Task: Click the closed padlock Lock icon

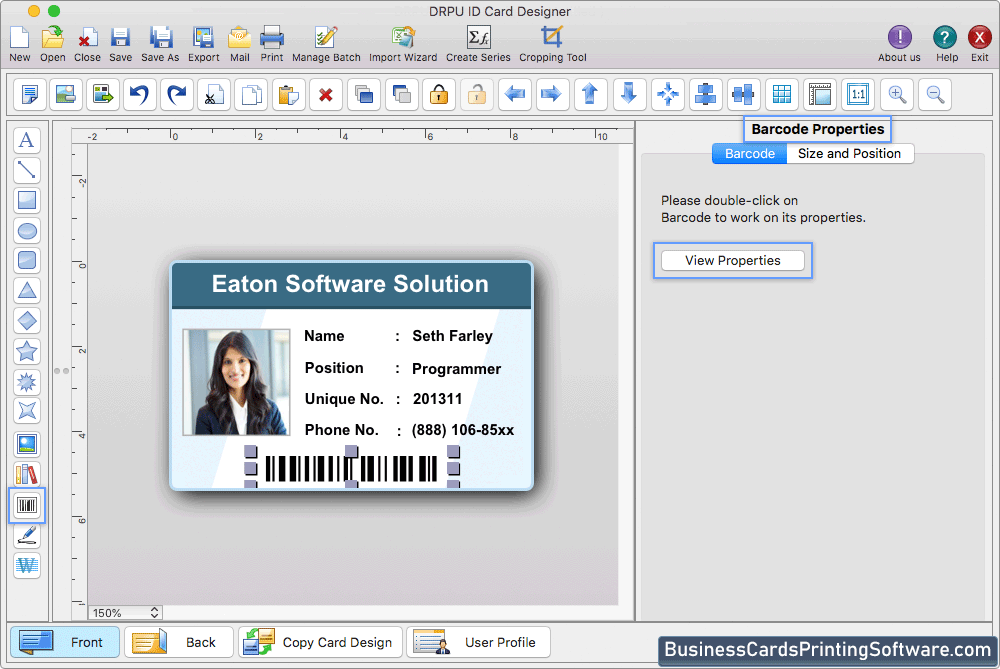Action: click(439, 94)
